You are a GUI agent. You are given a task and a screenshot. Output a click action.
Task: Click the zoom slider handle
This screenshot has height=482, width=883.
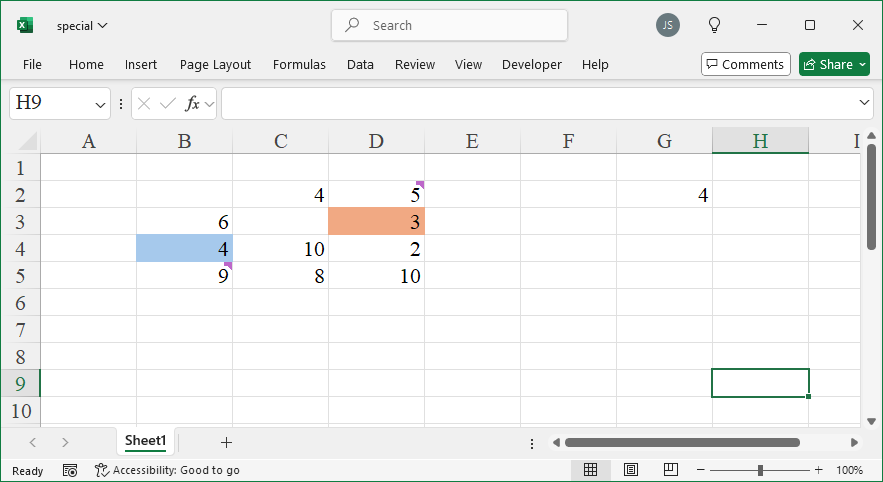click(761, 470)
